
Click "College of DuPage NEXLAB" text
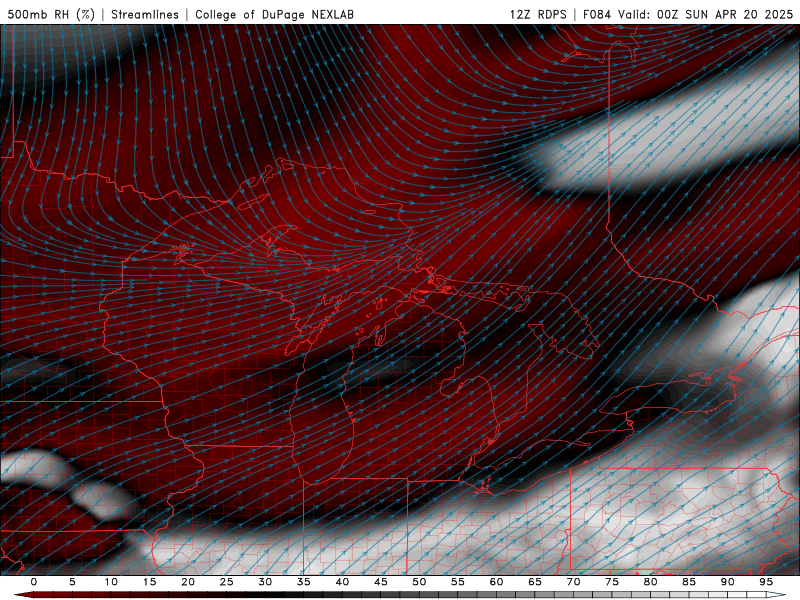click(x=274, y=14)
